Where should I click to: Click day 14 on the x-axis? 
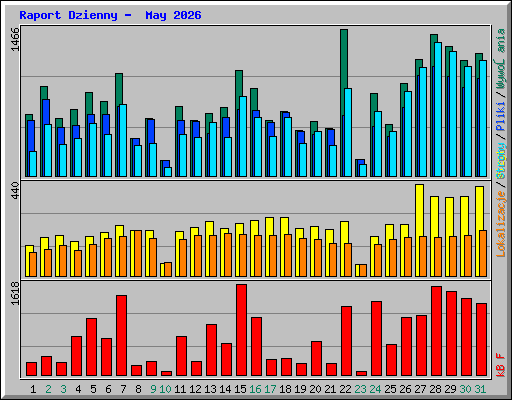[x=225, y=389]
